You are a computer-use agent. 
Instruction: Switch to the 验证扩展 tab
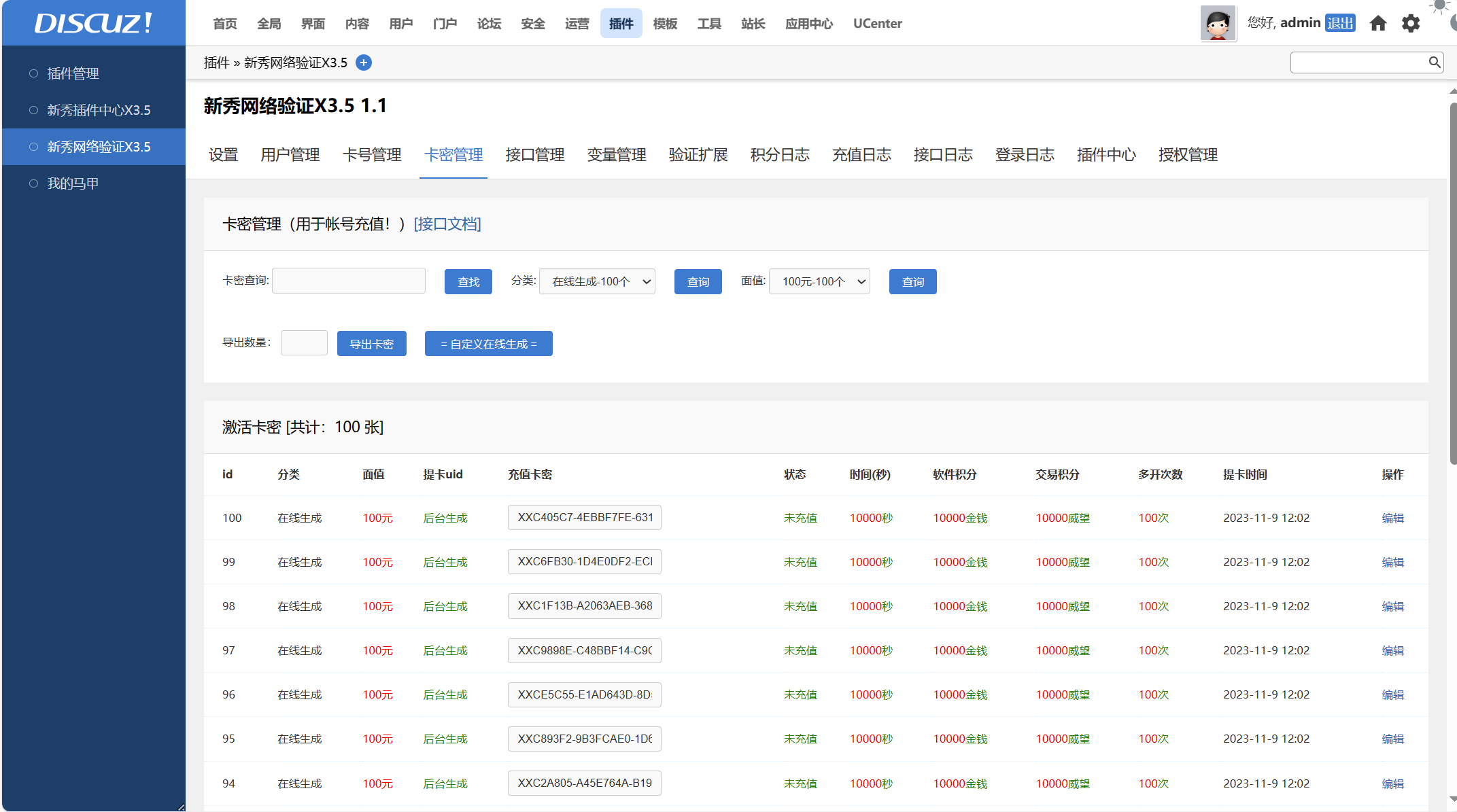point(698,155)
